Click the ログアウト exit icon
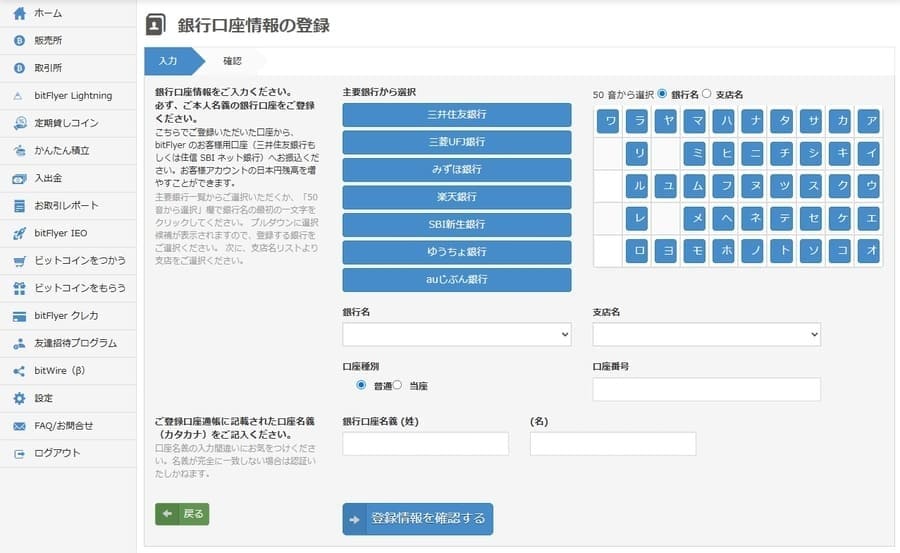900x553 pixels. pyautogui.click(x=20, y=454)
